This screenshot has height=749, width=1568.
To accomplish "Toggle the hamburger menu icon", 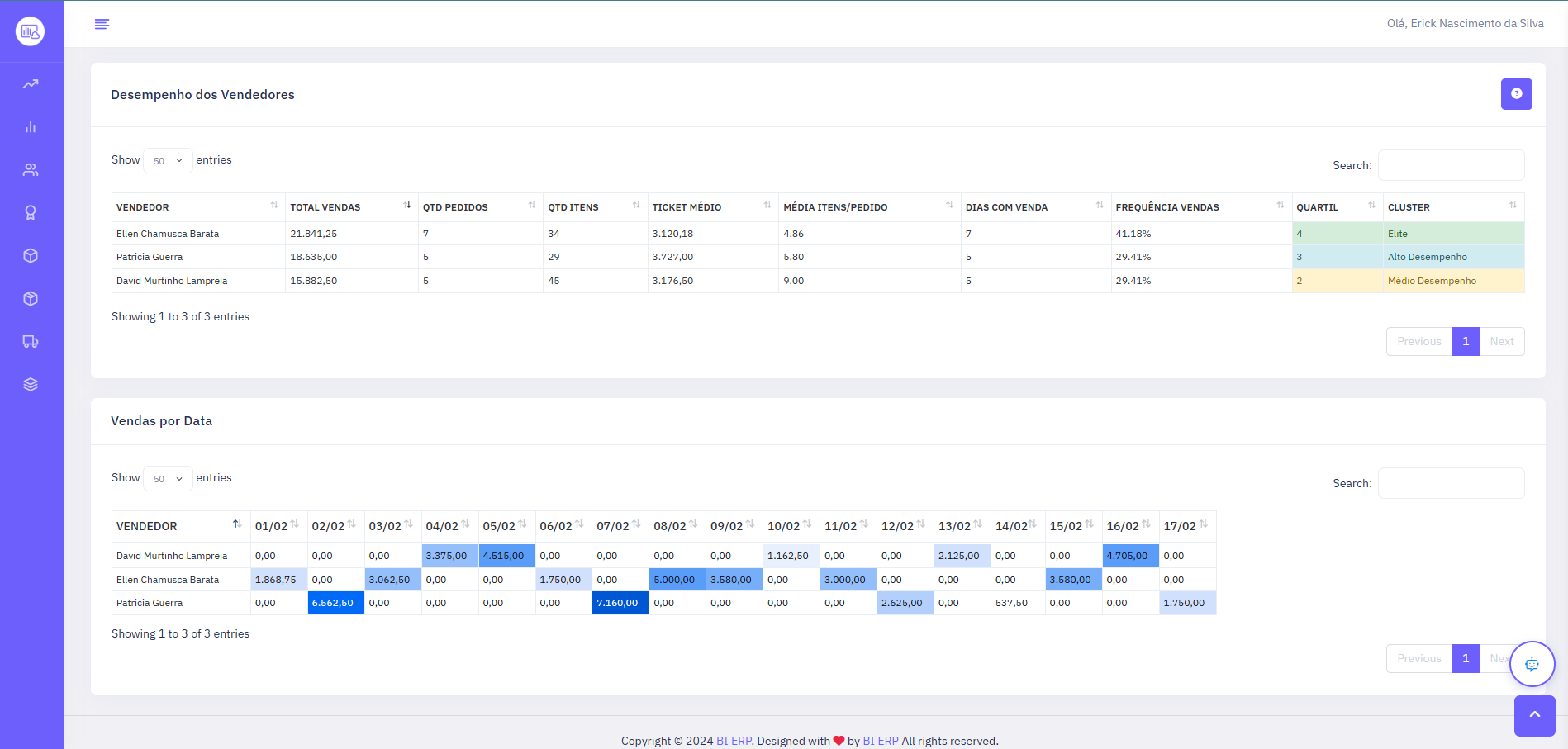I will 102,24.
